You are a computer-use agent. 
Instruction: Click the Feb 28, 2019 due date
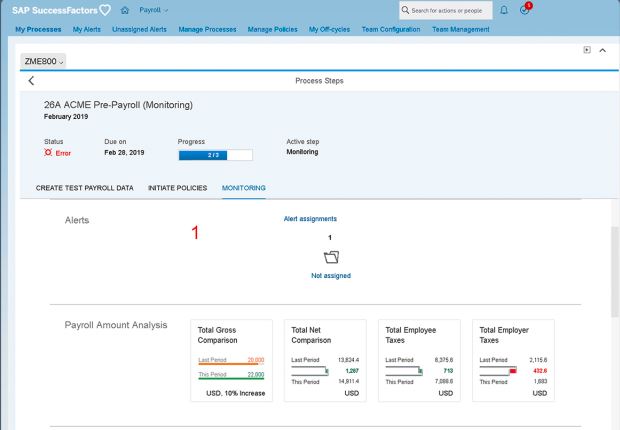pos(124,153)
